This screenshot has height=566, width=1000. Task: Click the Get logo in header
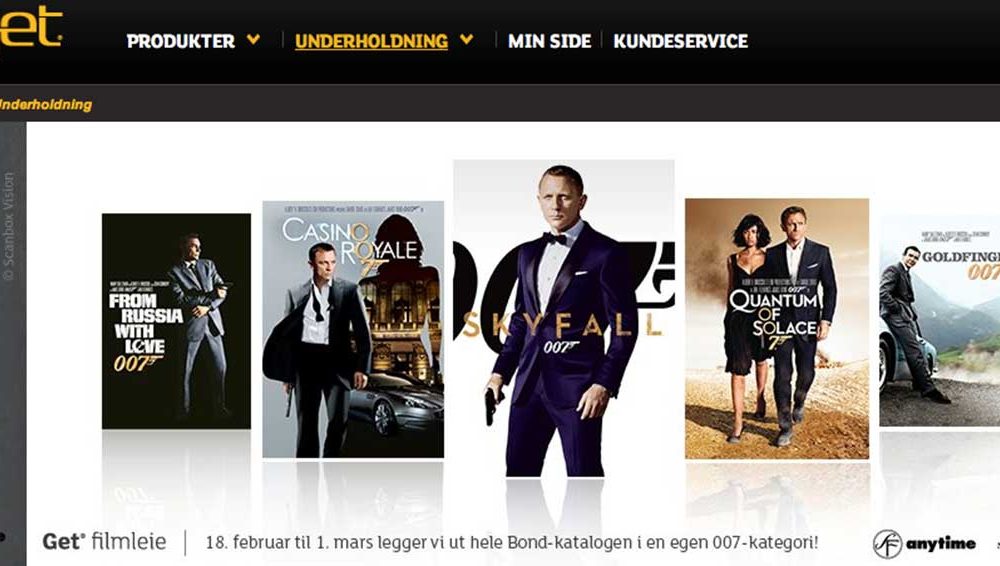[x=30, y=27]
